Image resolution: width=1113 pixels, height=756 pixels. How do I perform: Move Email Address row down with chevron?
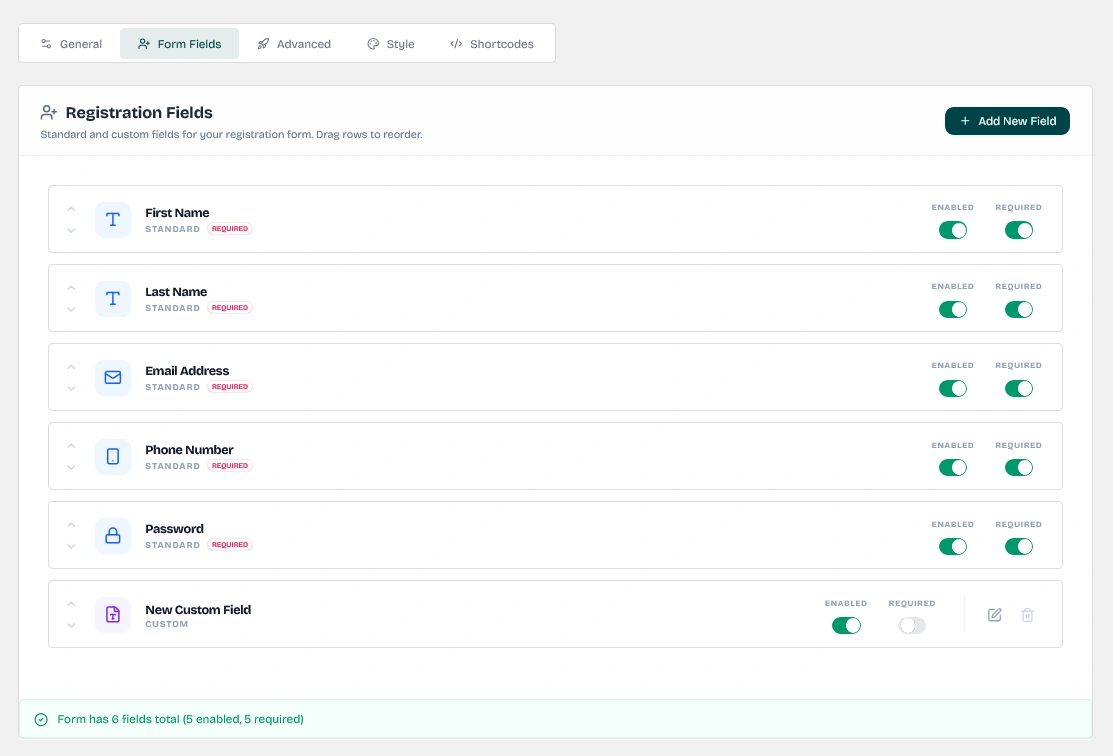71,388
